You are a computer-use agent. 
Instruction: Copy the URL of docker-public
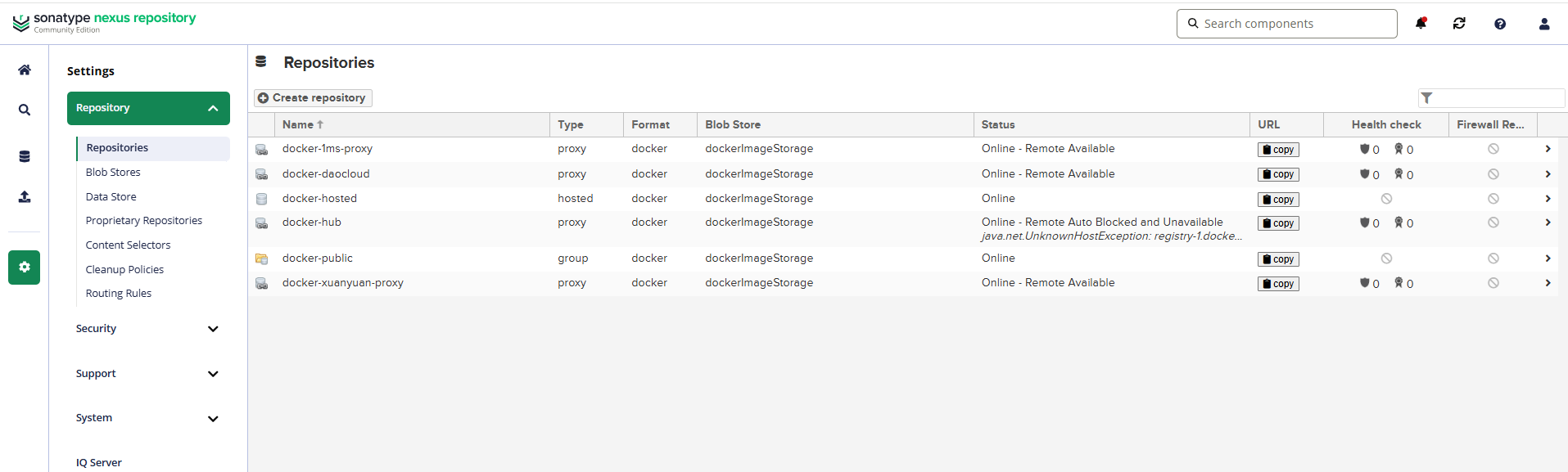click(1278, 259)
